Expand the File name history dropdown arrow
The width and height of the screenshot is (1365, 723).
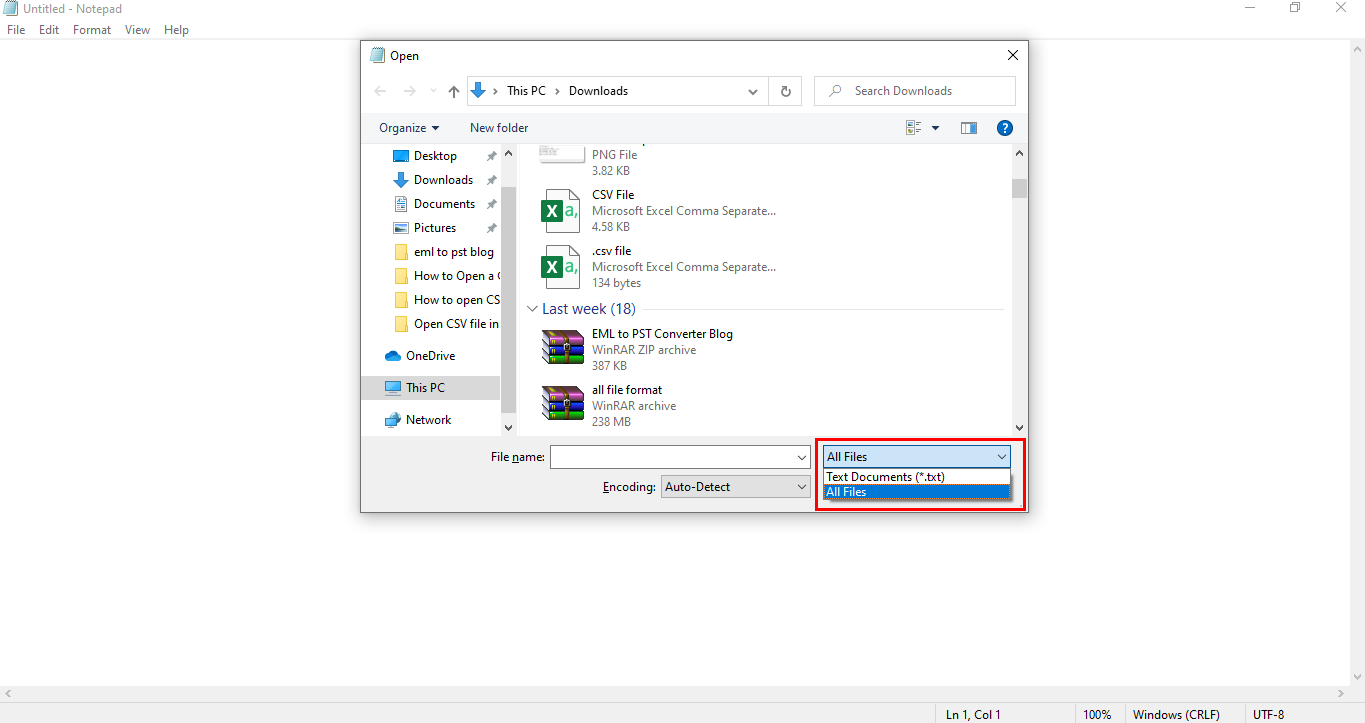[x=802, y=457]
